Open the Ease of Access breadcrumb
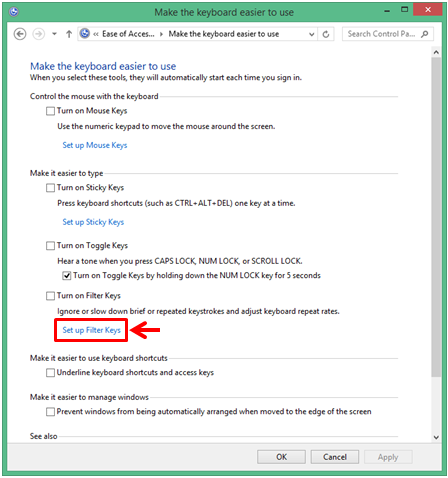Image resolution: width=448 pixels, height=478 pixels. (x=128, y=34)
